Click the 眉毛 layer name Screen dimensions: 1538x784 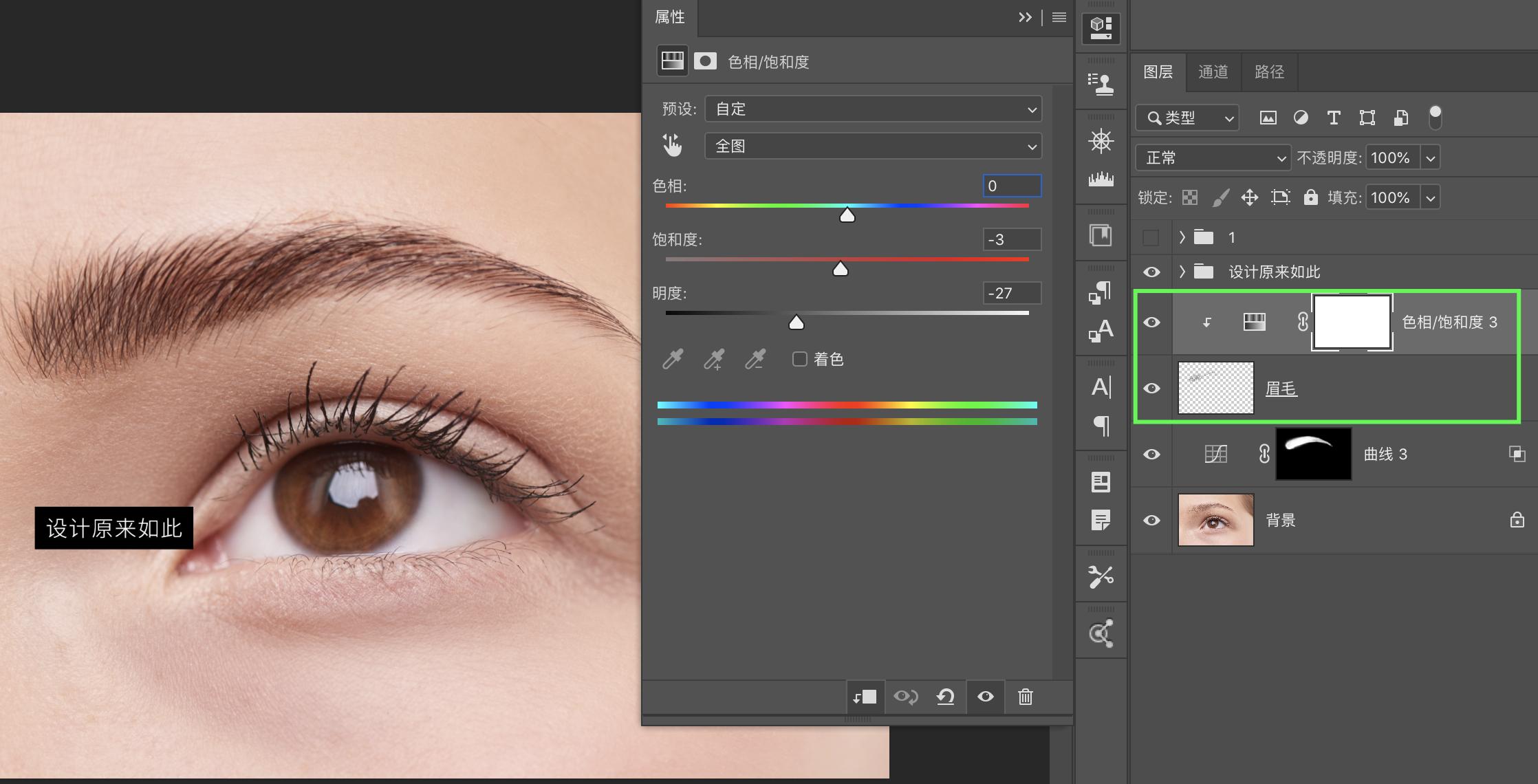[x=1281, y=389]
